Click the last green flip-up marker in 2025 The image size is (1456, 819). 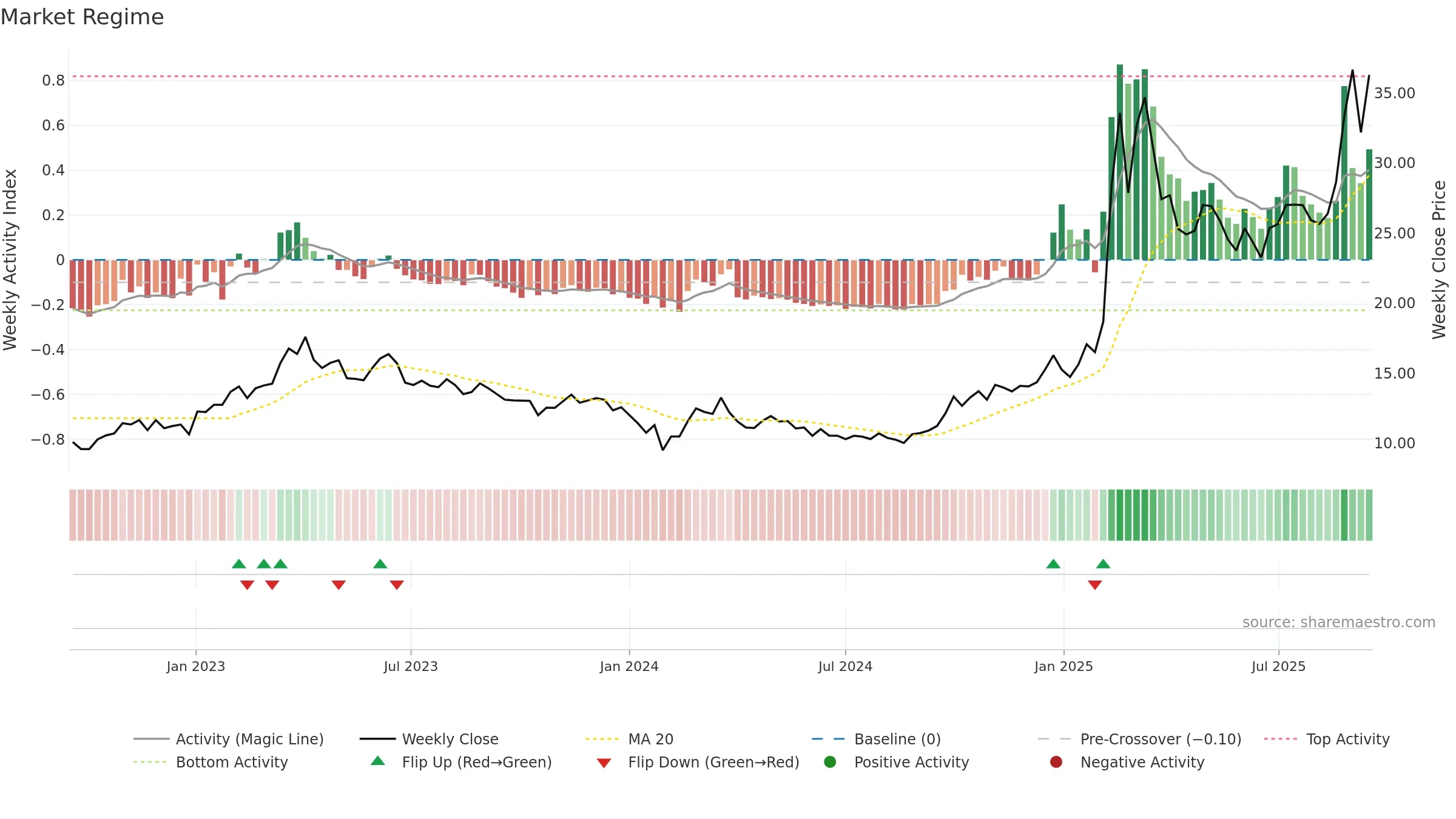click(1104, 564)
